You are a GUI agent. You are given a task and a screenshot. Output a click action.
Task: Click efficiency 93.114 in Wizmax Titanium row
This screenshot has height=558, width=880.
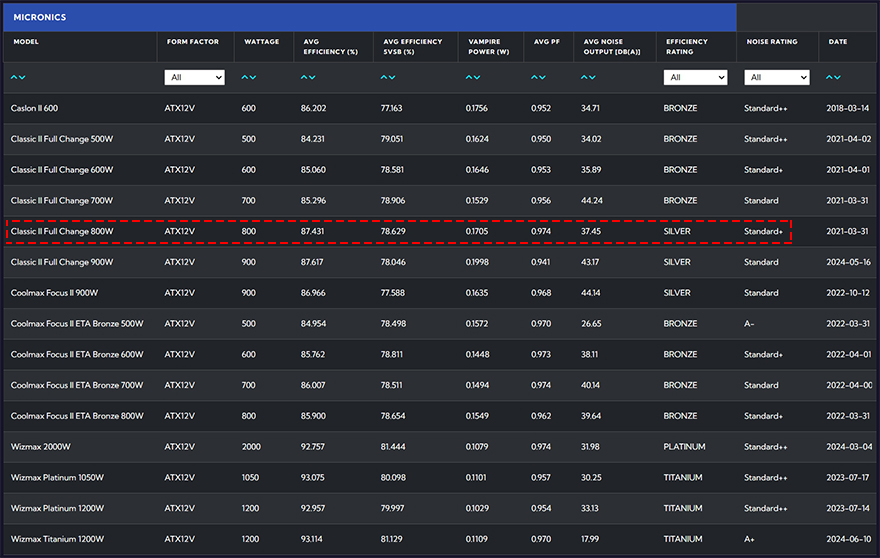pos(311,539)
